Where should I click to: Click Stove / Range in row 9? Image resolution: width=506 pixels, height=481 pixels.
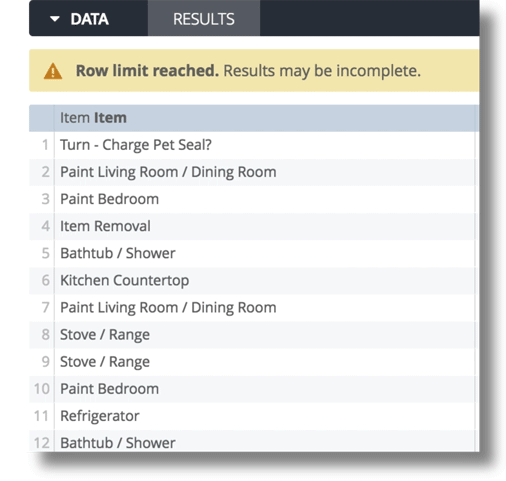[x=105, y=362]
